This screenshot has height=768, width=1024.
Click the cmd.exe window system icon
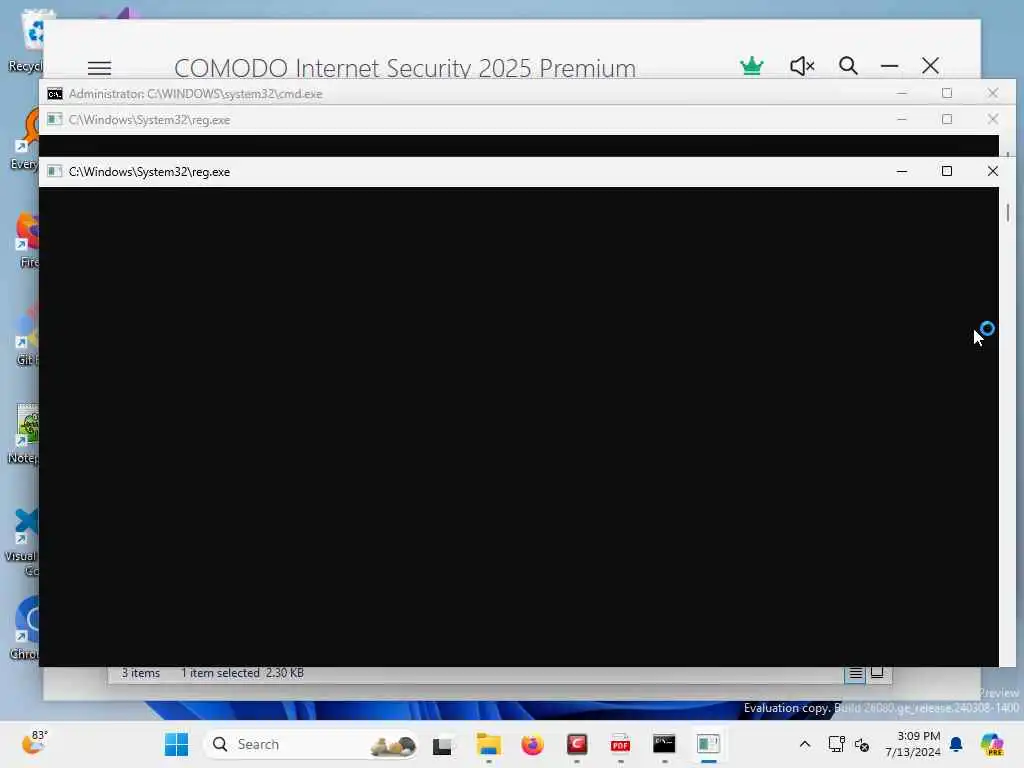[55, 94]
